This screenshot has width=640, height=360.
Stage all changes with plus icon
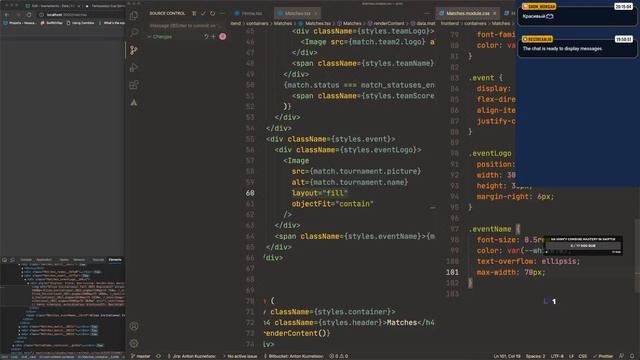point(213,37)
